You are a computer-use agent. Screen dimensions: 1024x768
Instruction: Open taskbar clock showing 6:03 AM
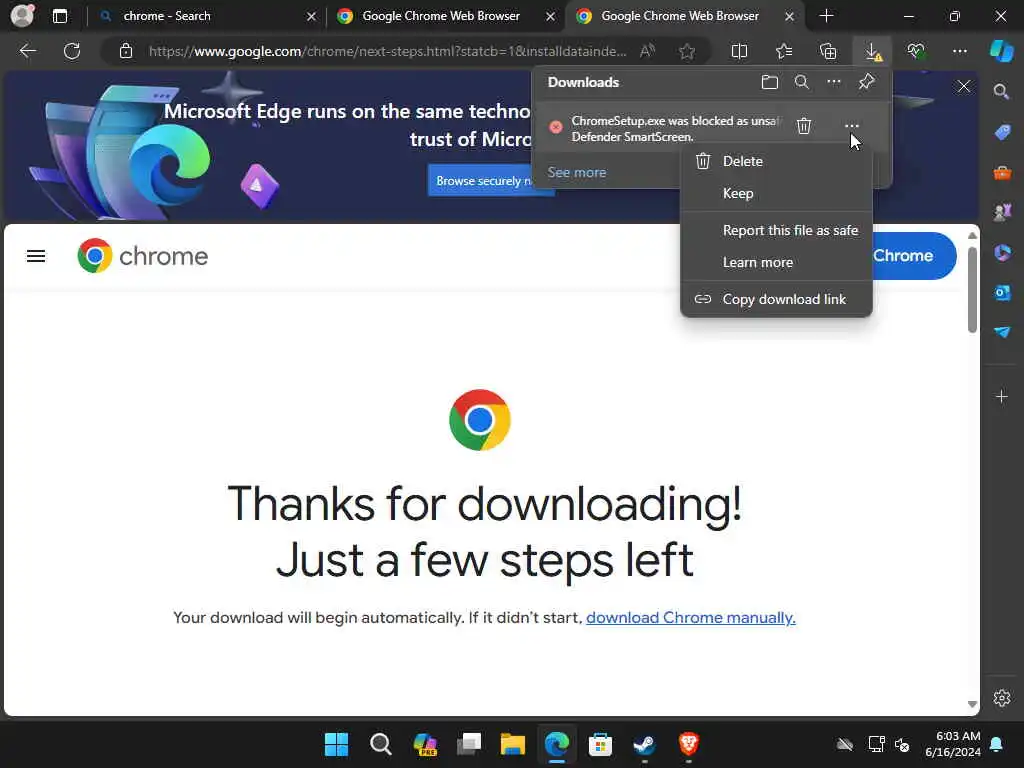click(x=953, y=744)
